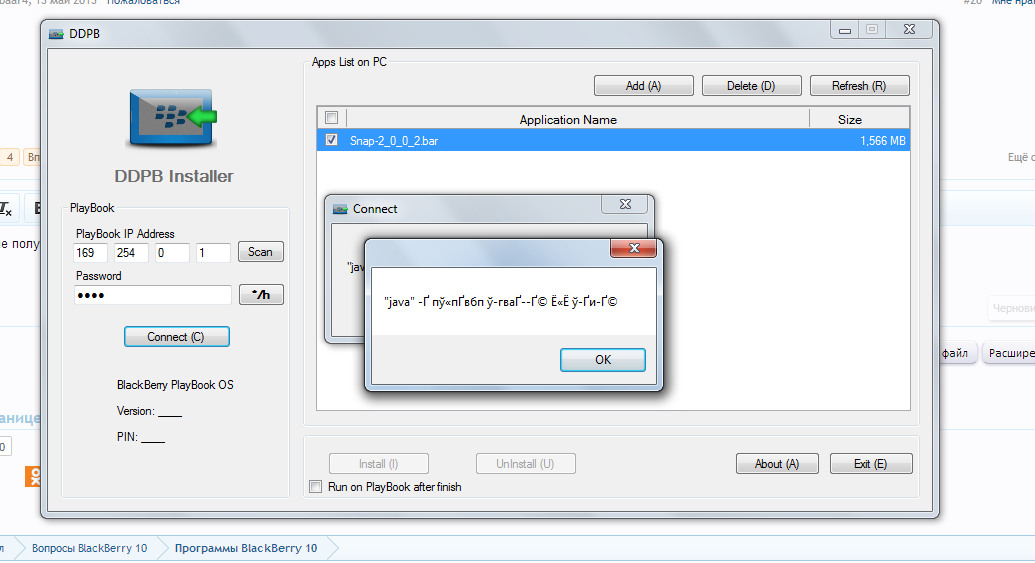The height and width of the screenshot is (563, 1035).
Task: Click OK in the error dialog
Action: tap(603, 360)
